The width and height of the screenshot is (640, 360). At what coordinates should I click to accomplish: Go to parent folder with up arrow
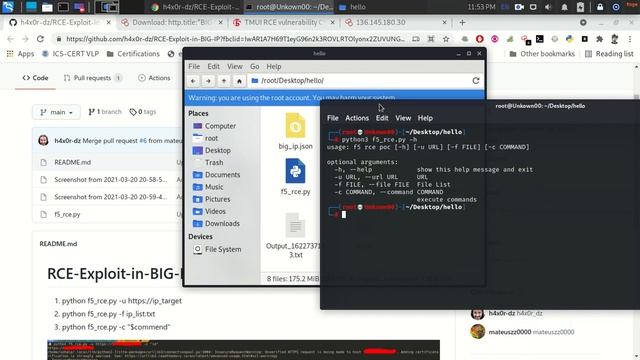point(224,81)
